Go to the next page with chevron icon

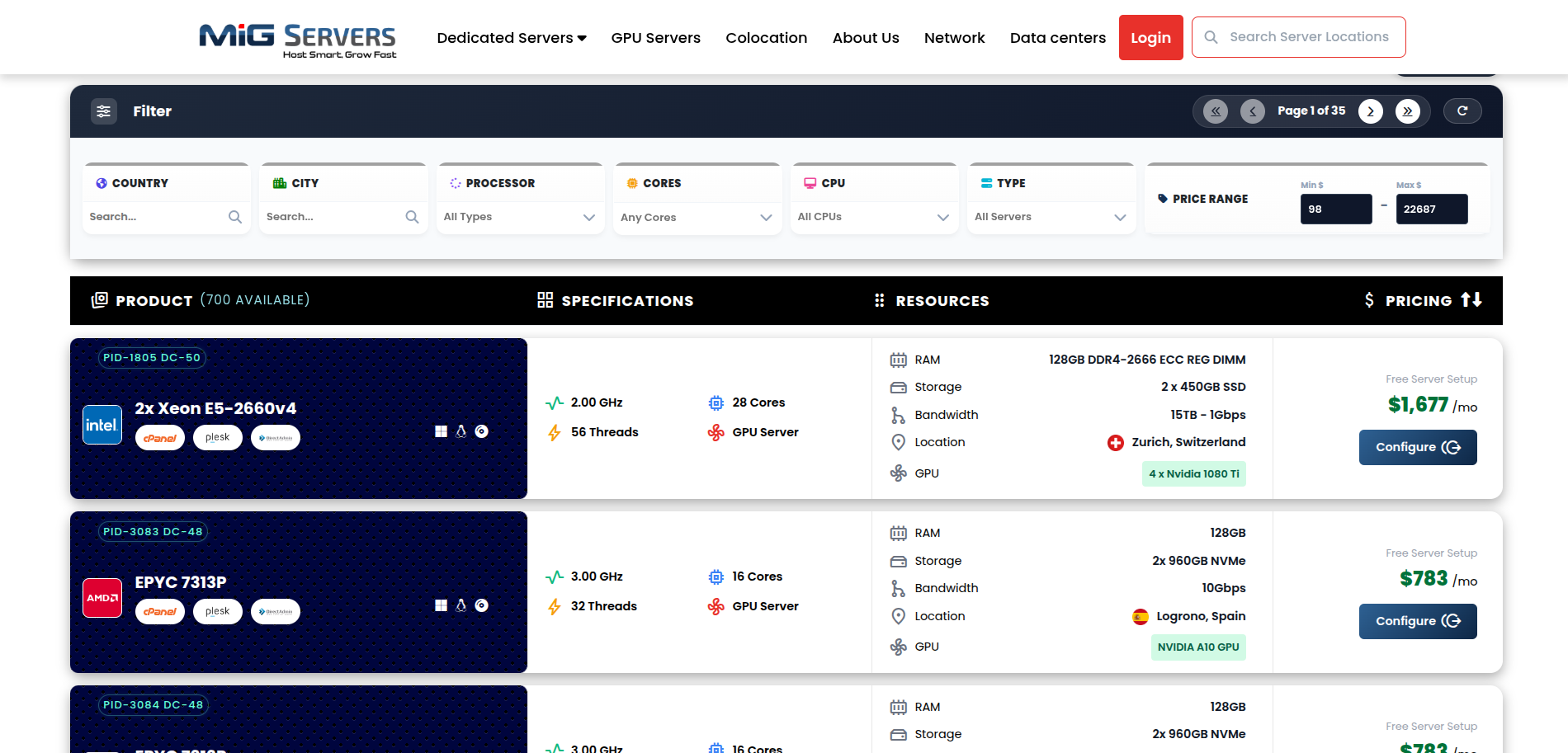(1370, 111)
